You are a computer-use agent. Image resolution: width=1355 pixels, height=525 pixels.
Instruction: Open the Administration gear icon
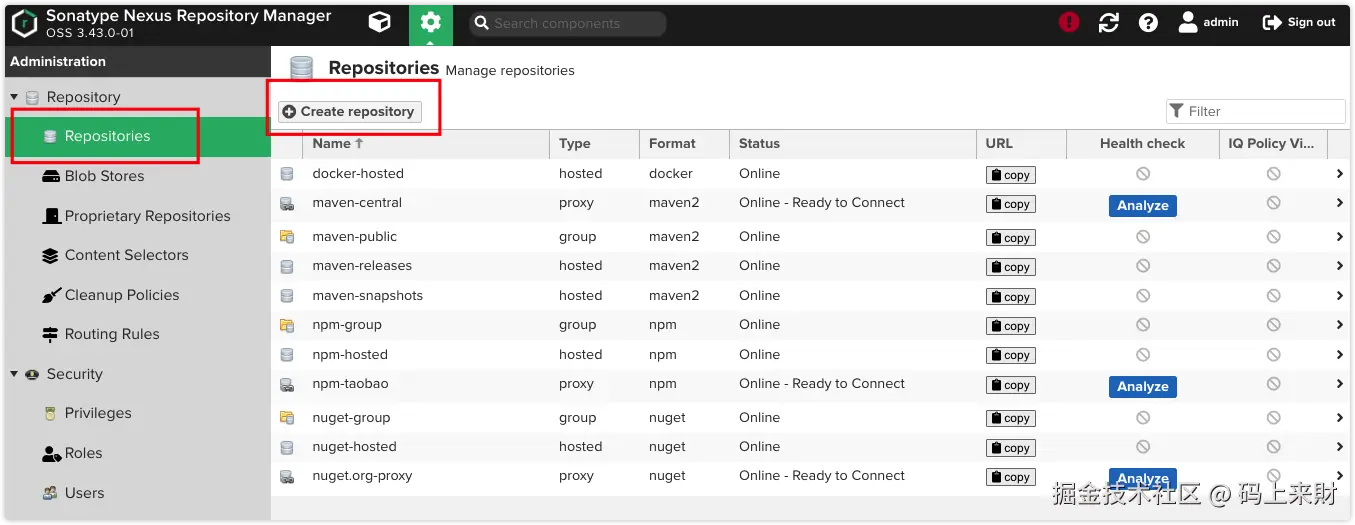click(430, 23)
